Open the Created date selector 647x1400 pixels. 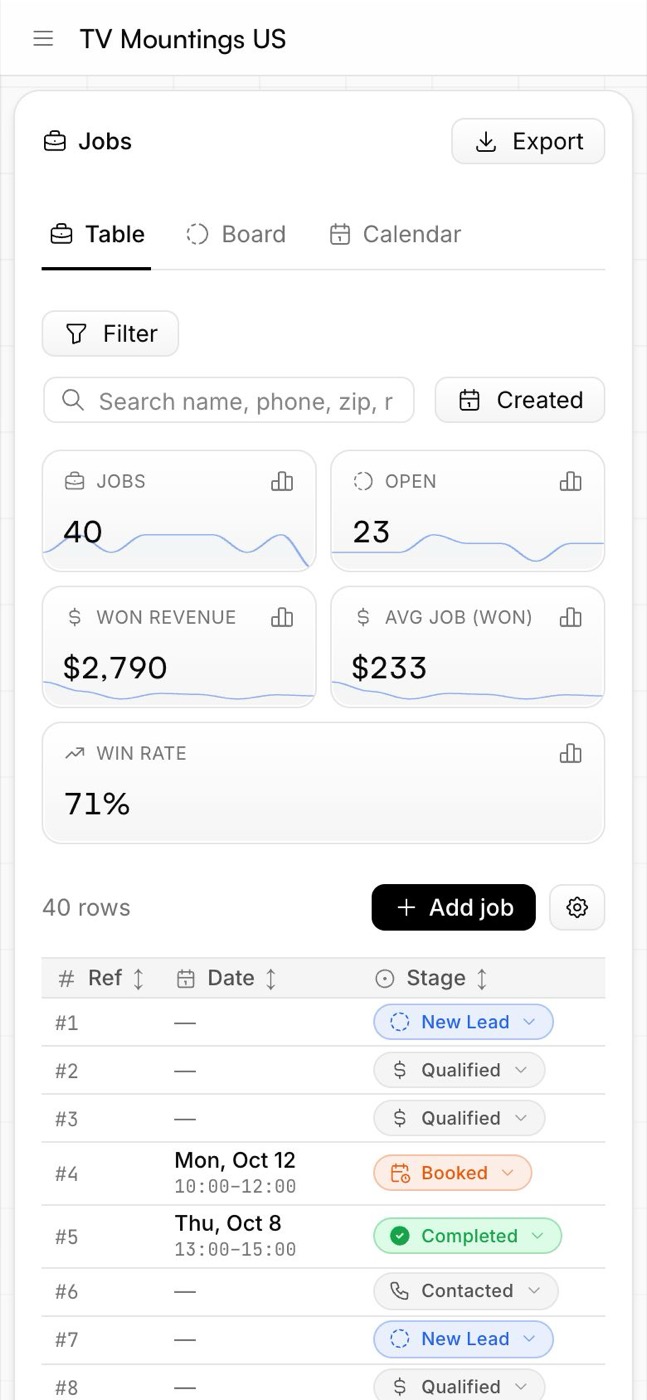tap(520, 400)
